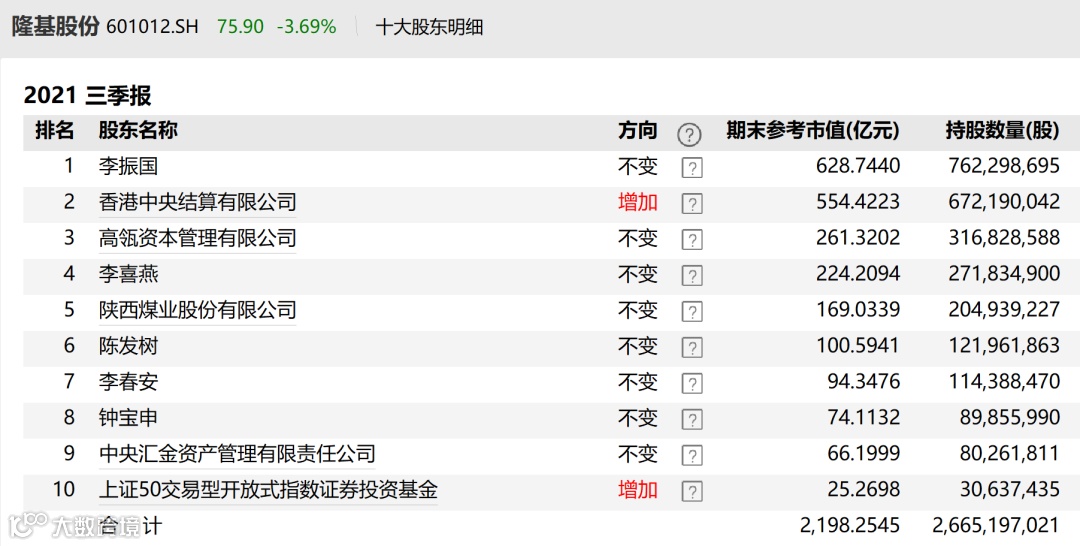
Task: Click market value 261.3202
Action: click(858, 238)
